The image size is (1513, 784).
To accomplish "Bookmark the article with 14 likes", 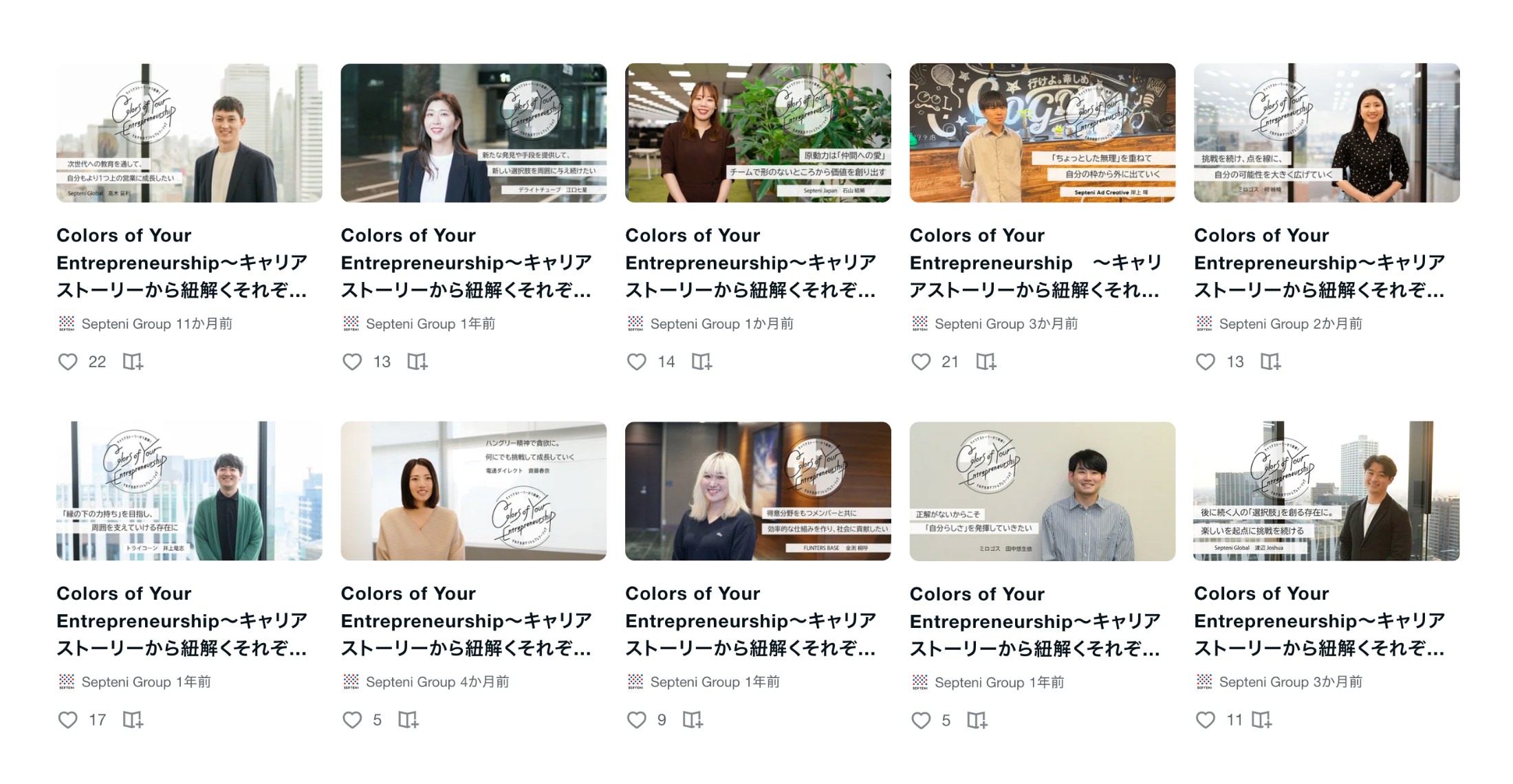I will (x=701, y=362).
